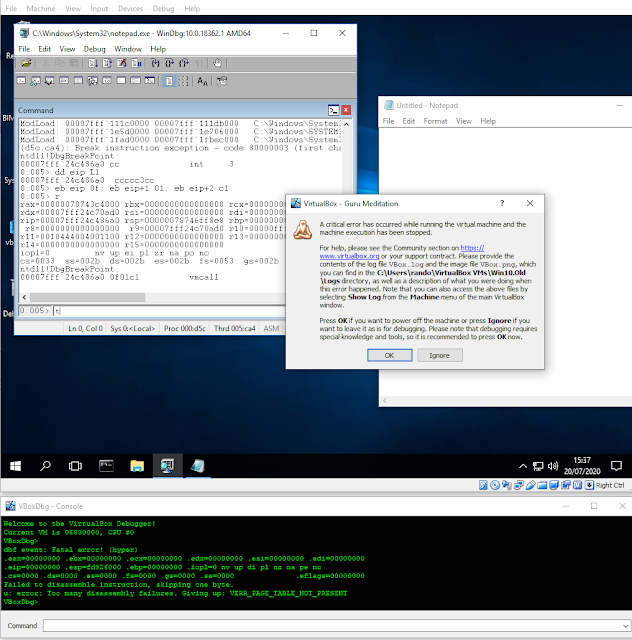Expand VBoxDbg Command combo box dropdown arrow
Image resolution: width=632 pixels, height=640 pixels.
click(625, 625)
